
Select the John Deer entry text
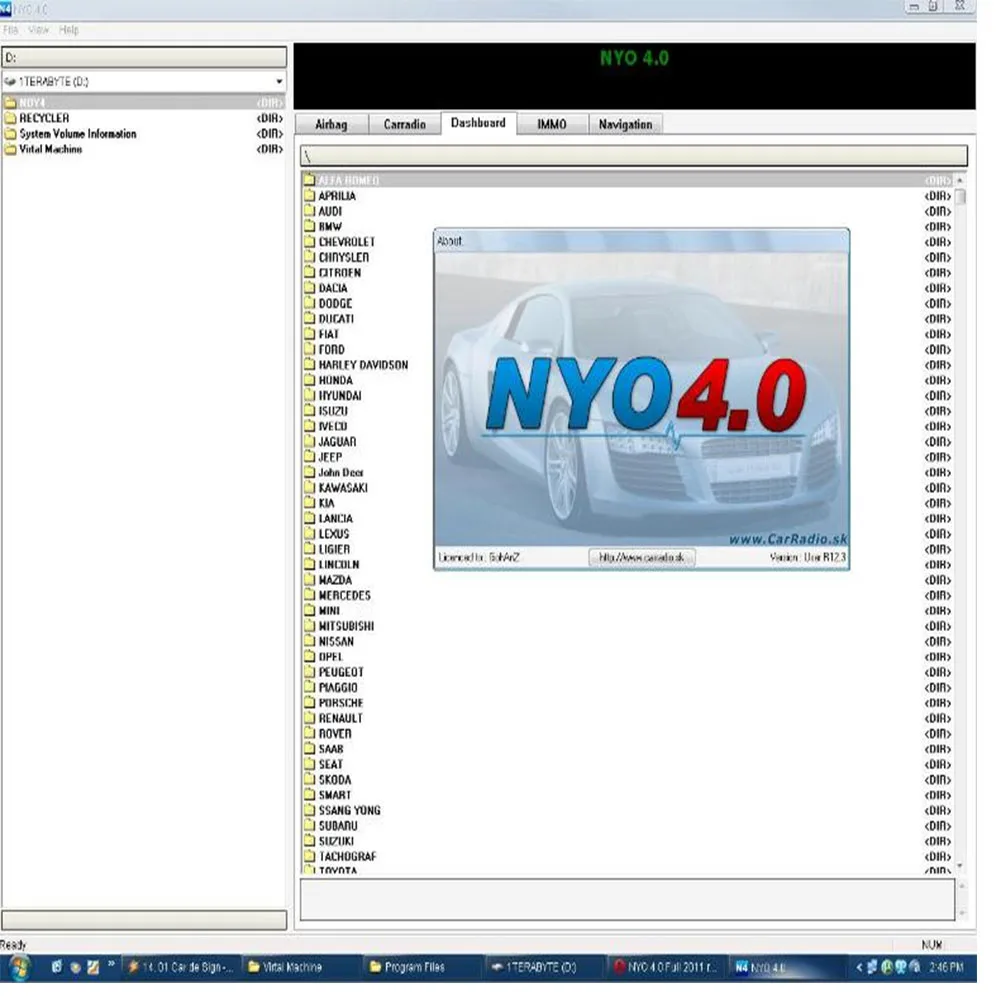pos(341,473)
